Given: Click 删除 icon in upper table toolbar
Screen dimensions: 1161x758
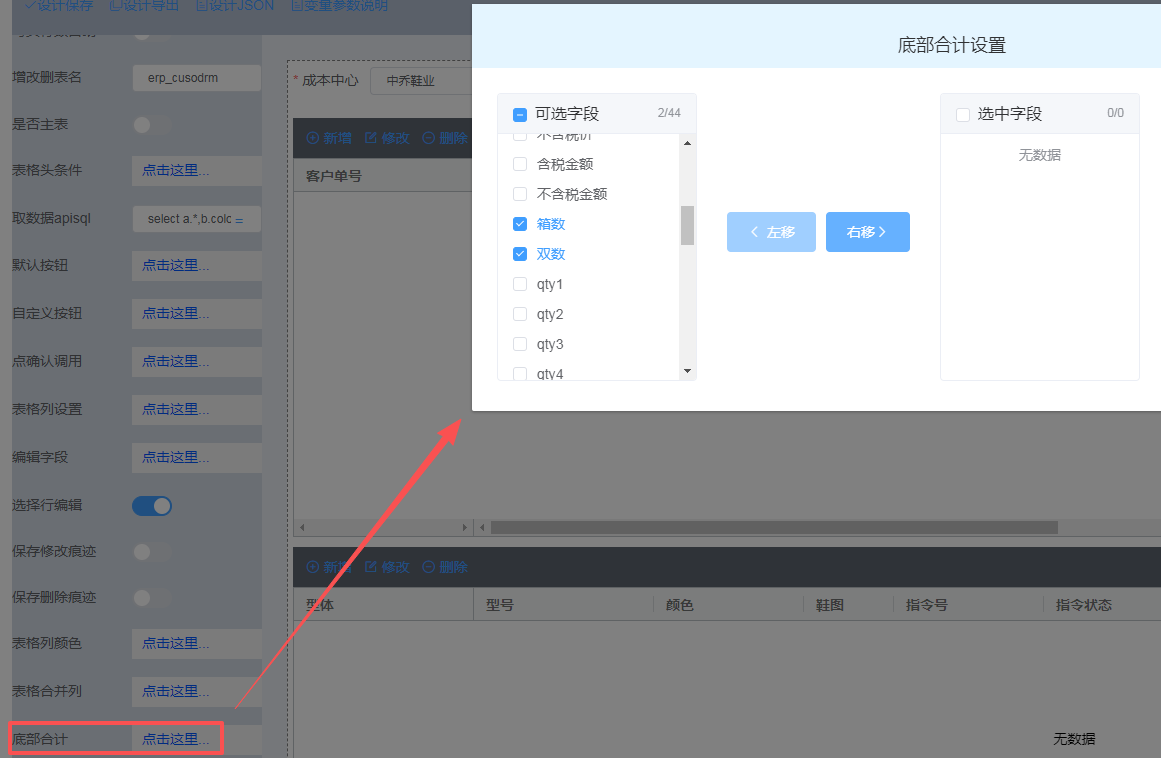Looking at the screenshot, I should click(429, 138).
